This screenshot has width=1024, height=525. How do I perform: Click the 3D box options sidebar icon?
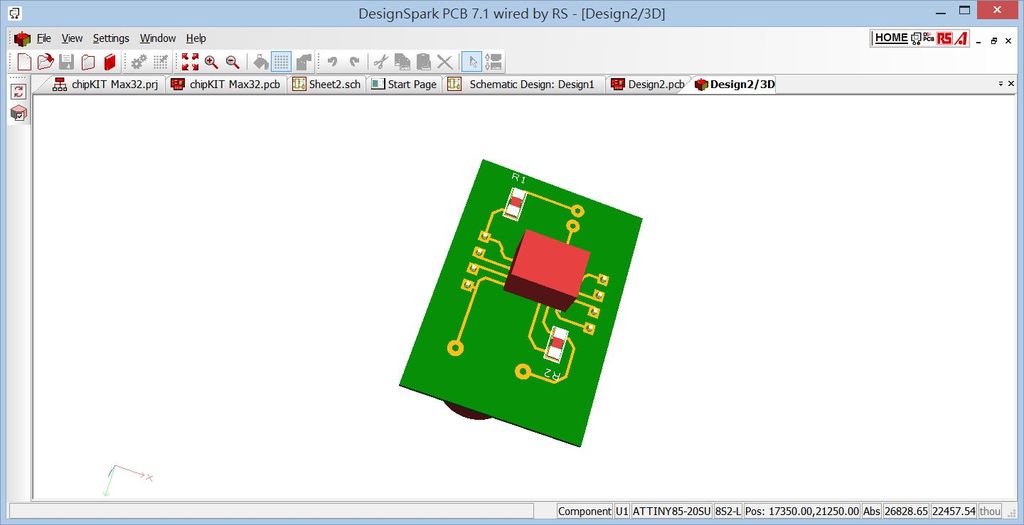pyautogui.click(x=19, y=113)
